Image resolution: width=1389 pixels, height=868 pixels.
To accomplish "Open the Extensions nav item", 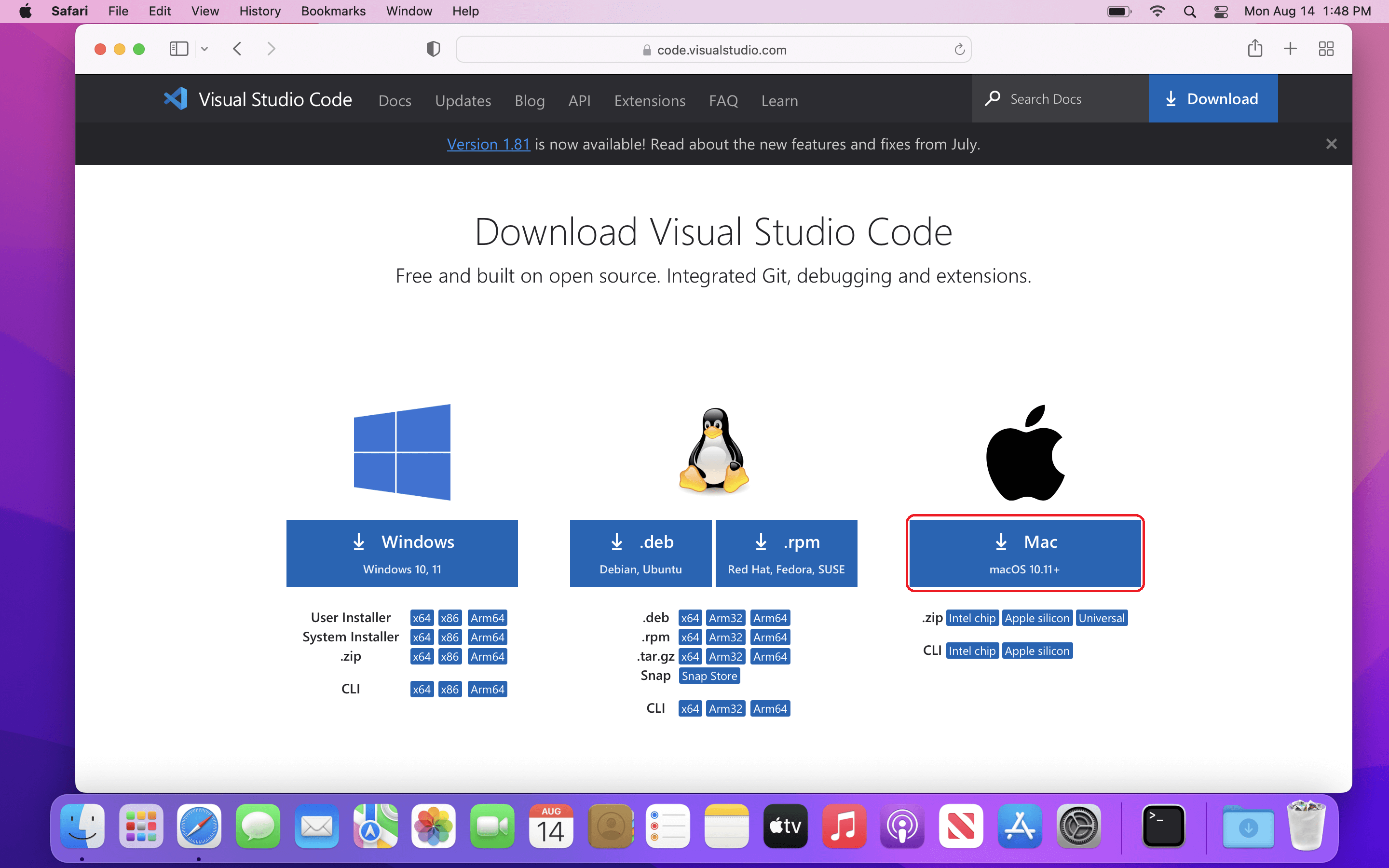I will (649, 101).
